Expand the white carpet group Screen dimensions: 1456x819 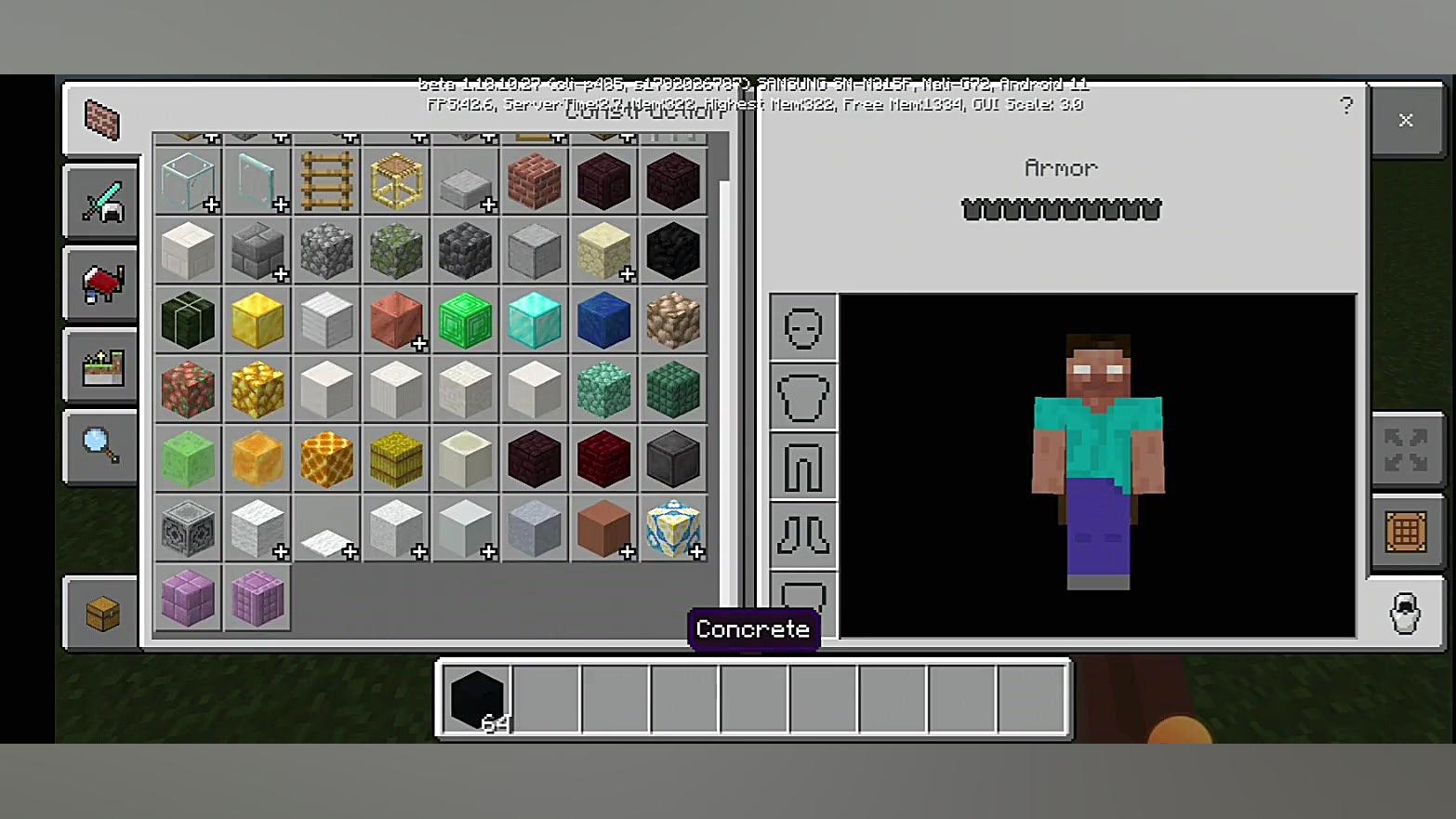pos(327,529)
